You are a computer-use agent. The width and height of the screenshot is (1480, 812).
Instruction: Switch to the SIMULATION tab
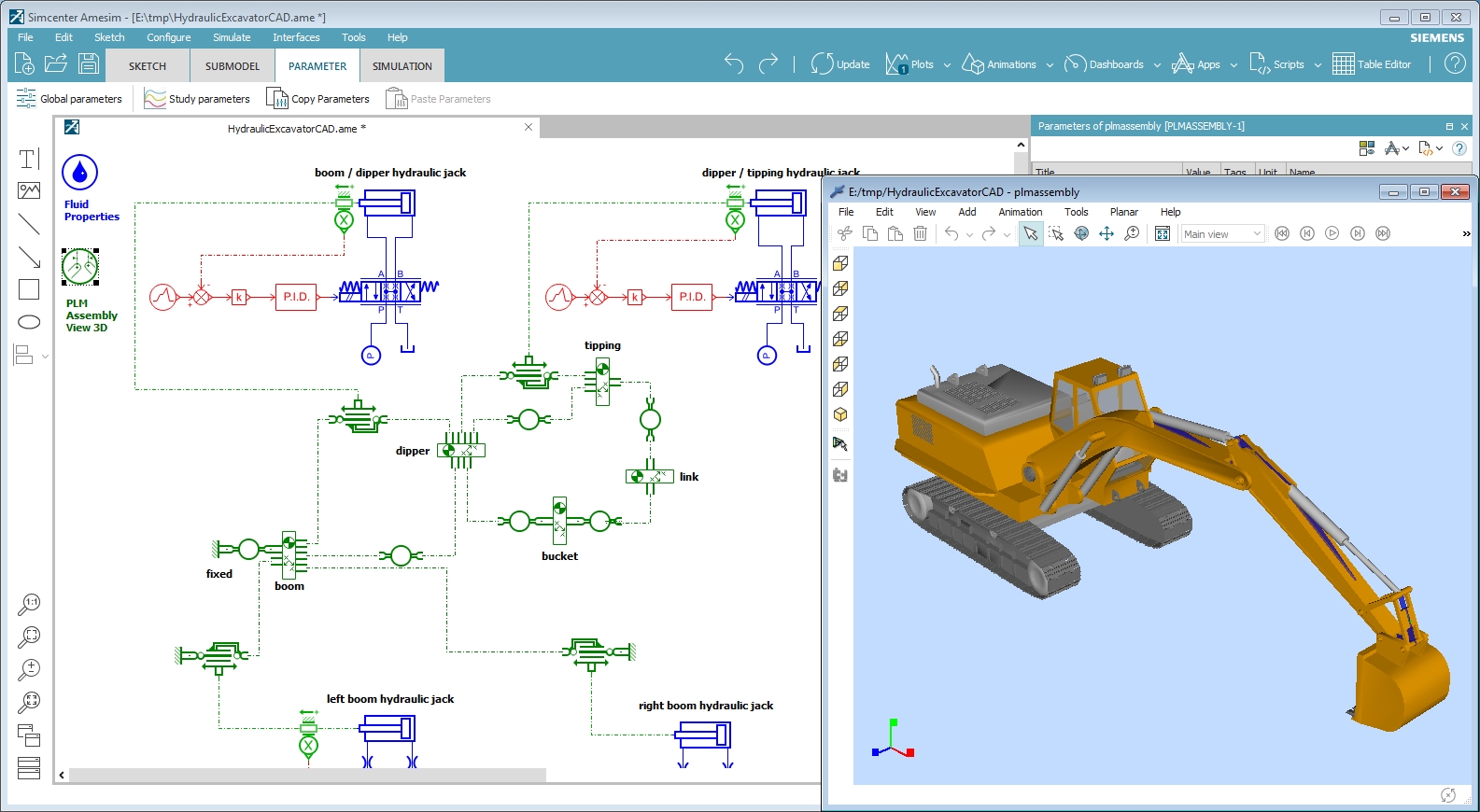click(402, 66)
